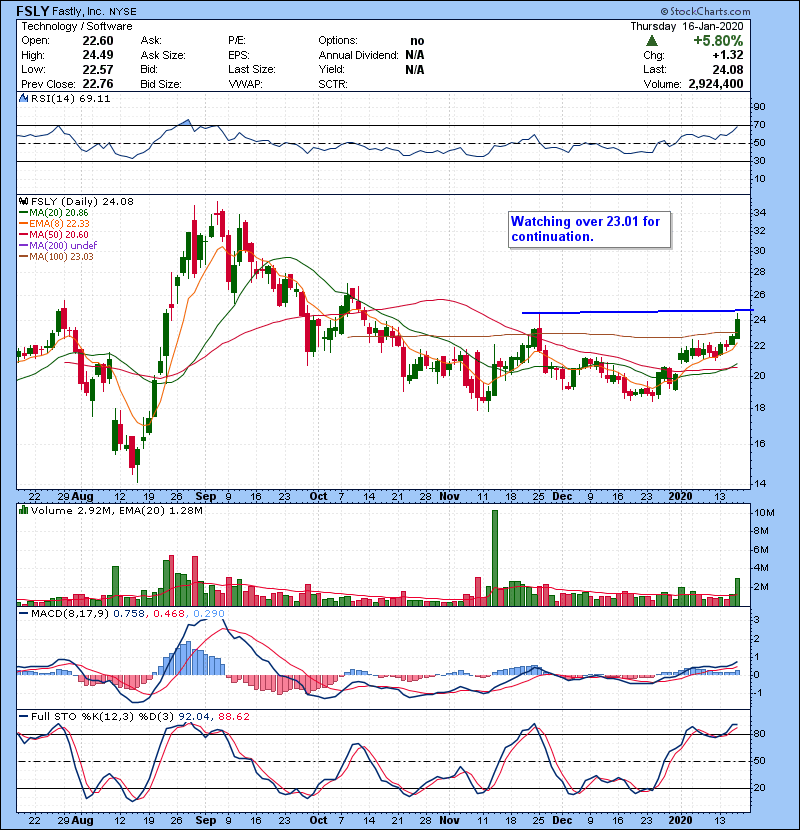Image resolution: width=800 pixels, height=830 pixels.
Task: Click the MA(200) undef legend entry
Action: tap(58, 245)
